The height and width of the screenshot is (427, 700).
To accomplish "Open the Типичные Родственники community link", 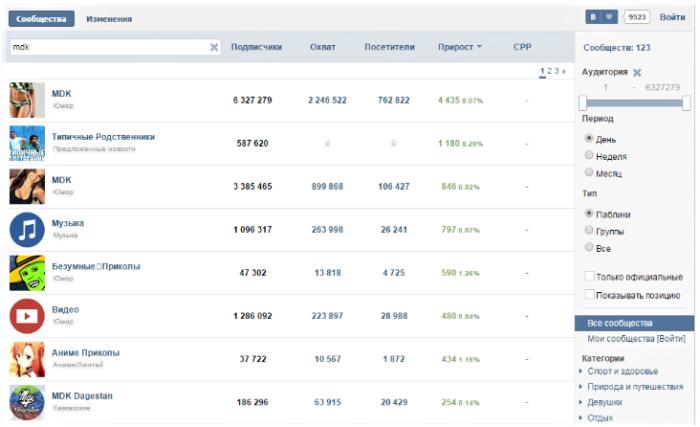I will [103, 137].
